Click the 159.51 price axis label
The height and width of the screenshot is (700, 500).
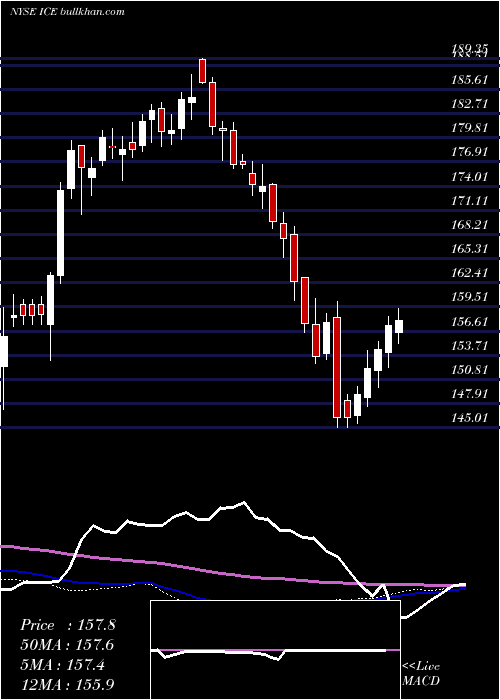coord(470,297)
